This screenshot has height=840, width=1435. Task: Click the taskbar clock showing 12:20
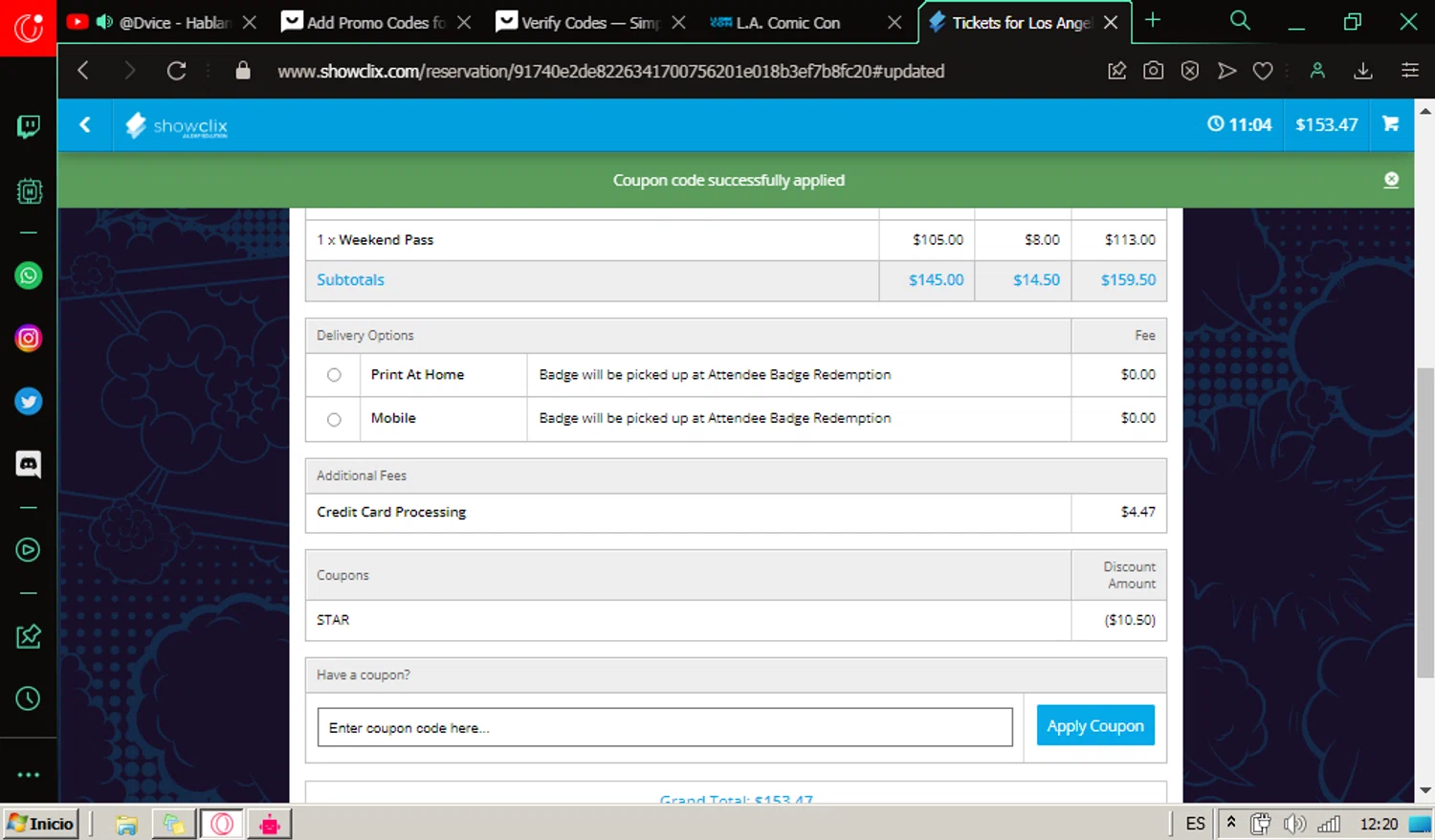coord(1379,824)
